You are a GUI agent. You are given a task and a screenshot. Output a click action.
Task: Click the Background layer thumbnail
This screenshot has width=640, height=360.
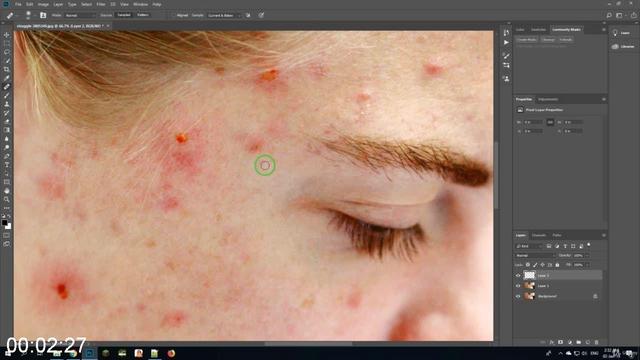529,296
